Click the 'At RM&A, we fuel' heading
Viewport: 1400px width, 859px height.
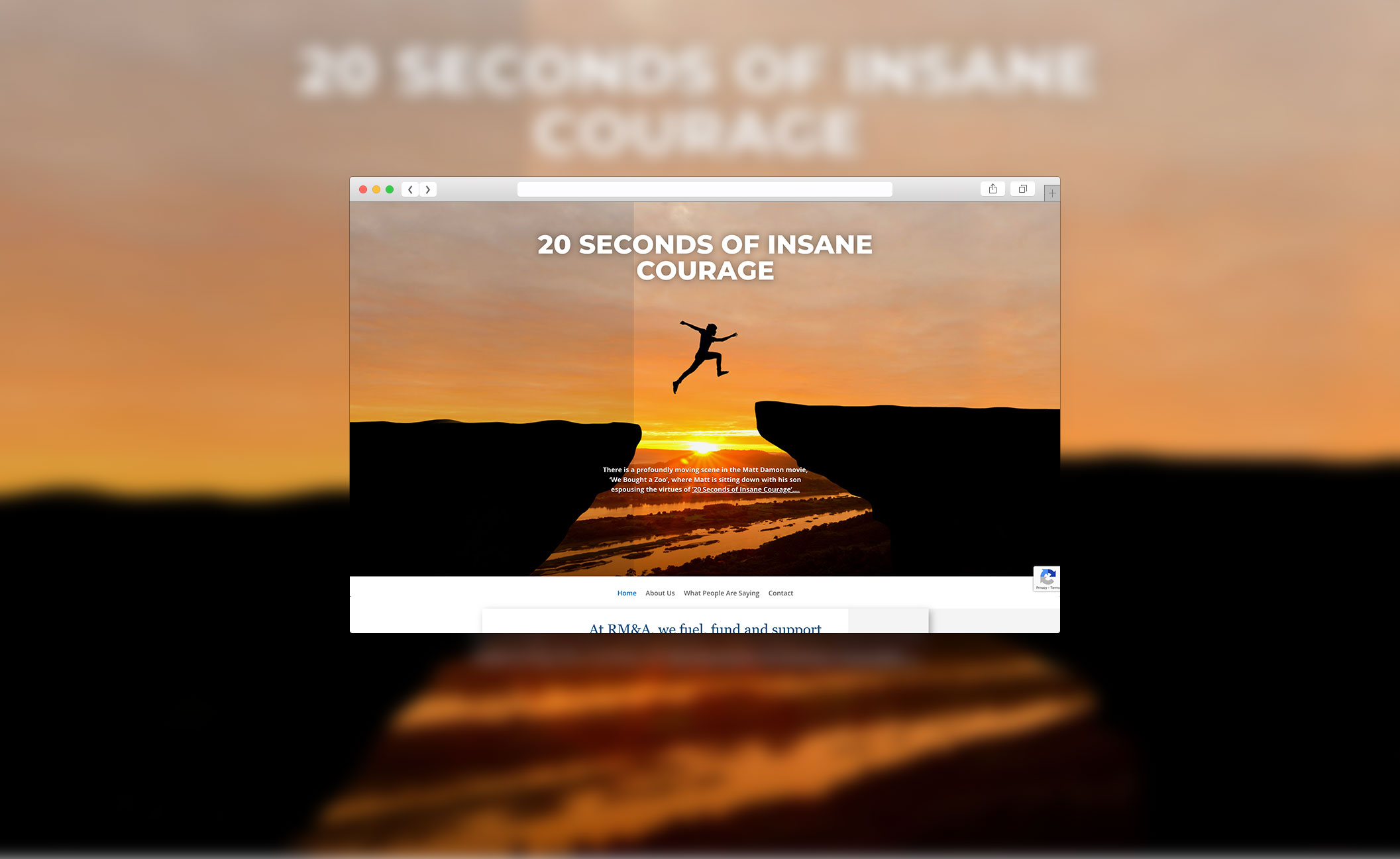[x=705, y=628]
